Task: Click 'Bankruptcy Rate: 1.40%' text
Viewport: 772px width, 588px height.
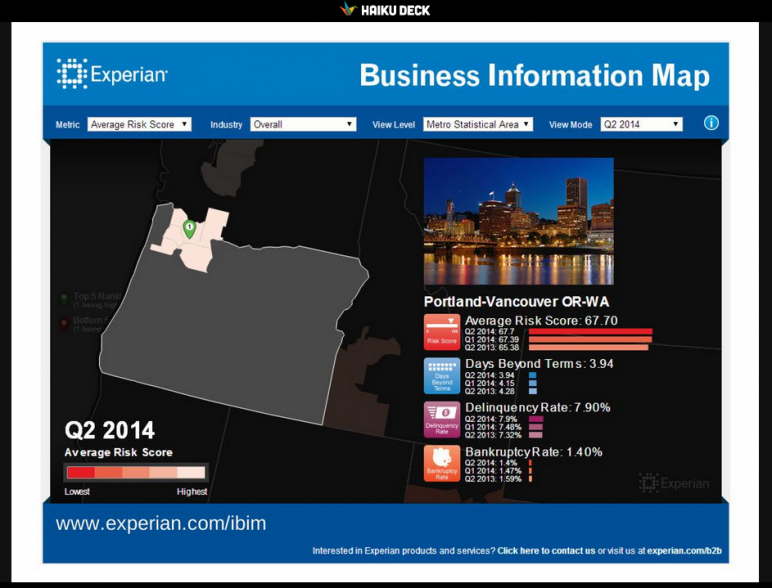Action: (x=534, y=452)
